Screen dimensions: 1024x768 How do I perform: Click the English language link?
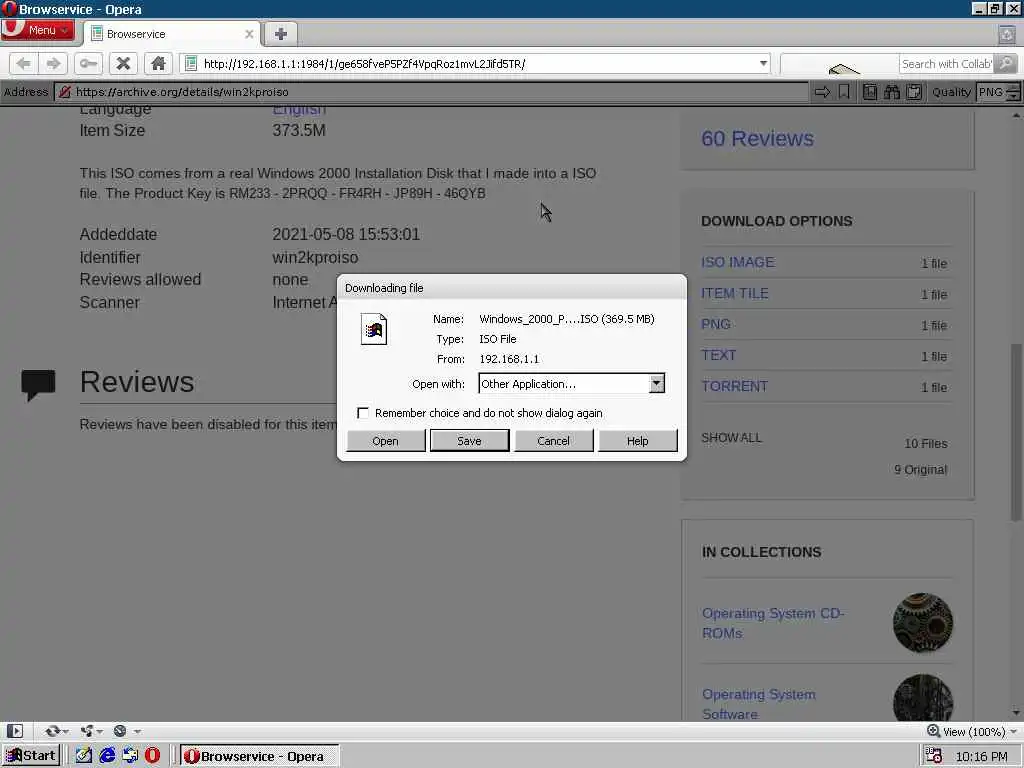tap(298, 109)
